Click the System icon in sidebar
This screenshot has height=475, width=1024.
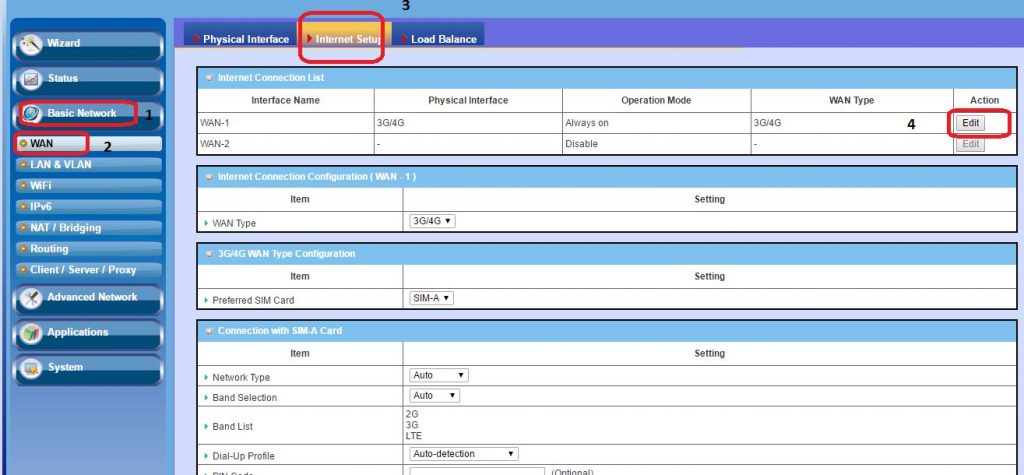click(30, 368)
